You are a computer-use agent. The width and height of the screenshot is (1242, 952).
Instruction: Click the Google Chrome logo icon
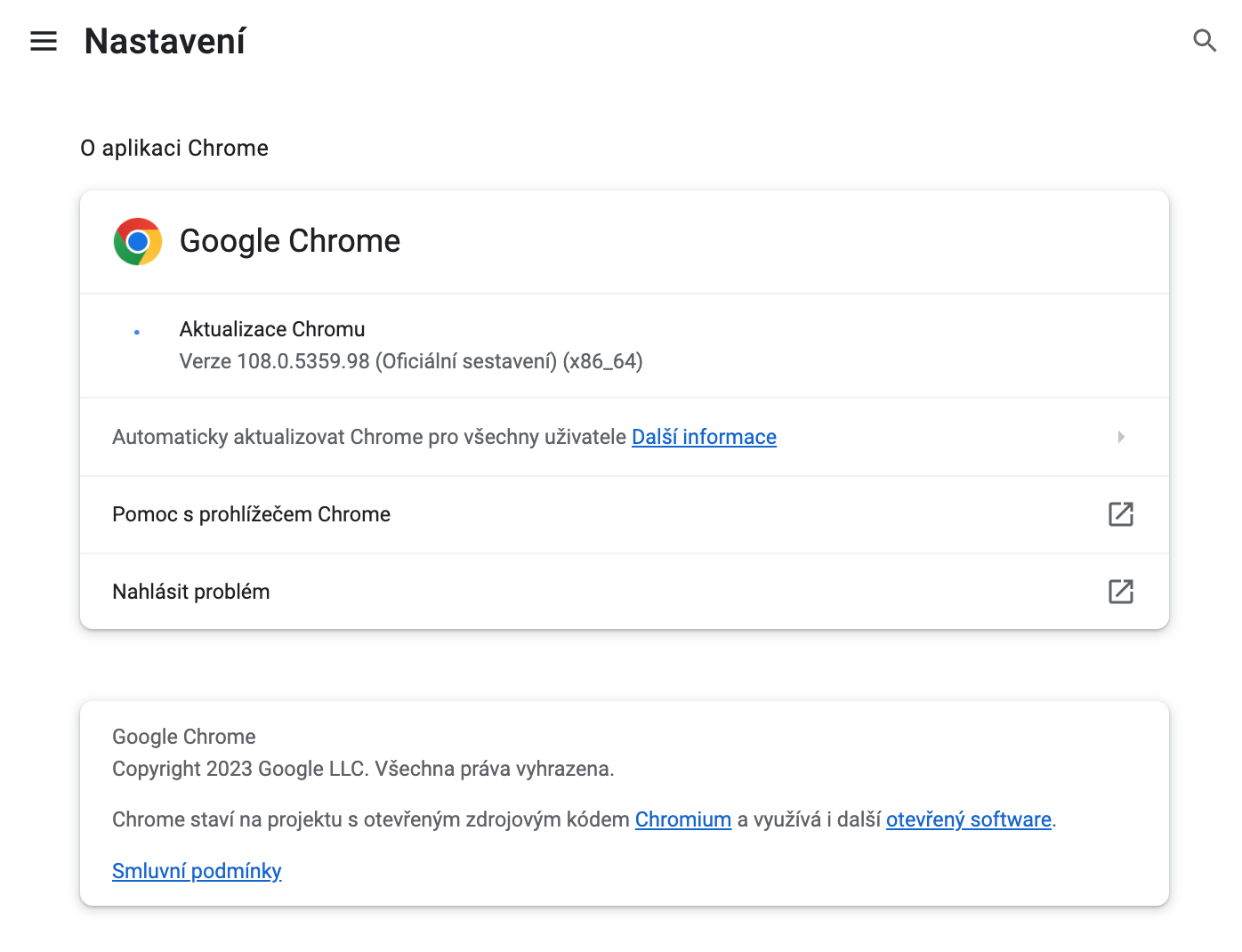pyautogui.click(x=138, y=241)
